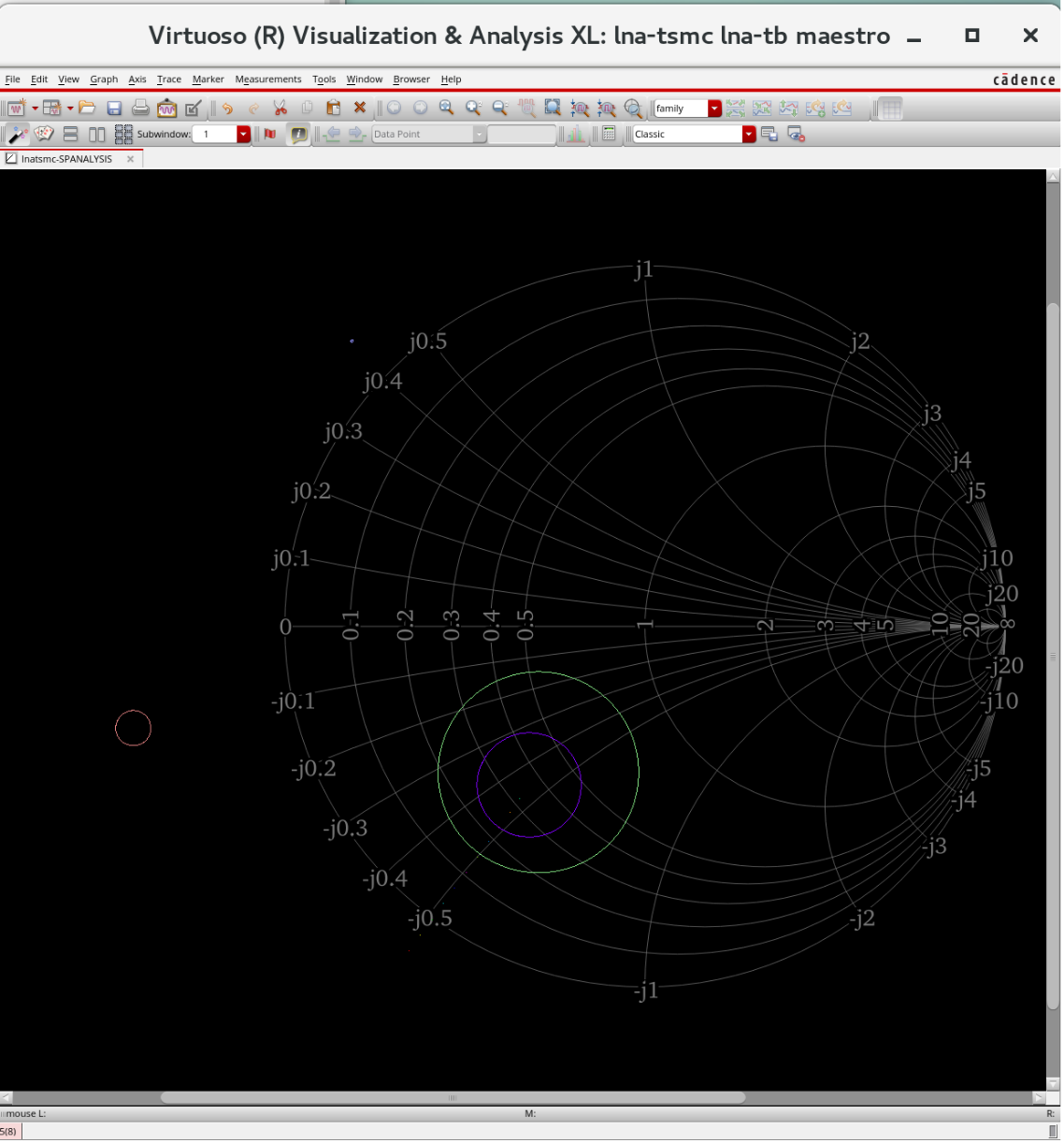Click the Calculator icon
This screenshot has width=1064, height=1143.
[x=610, y=135]
